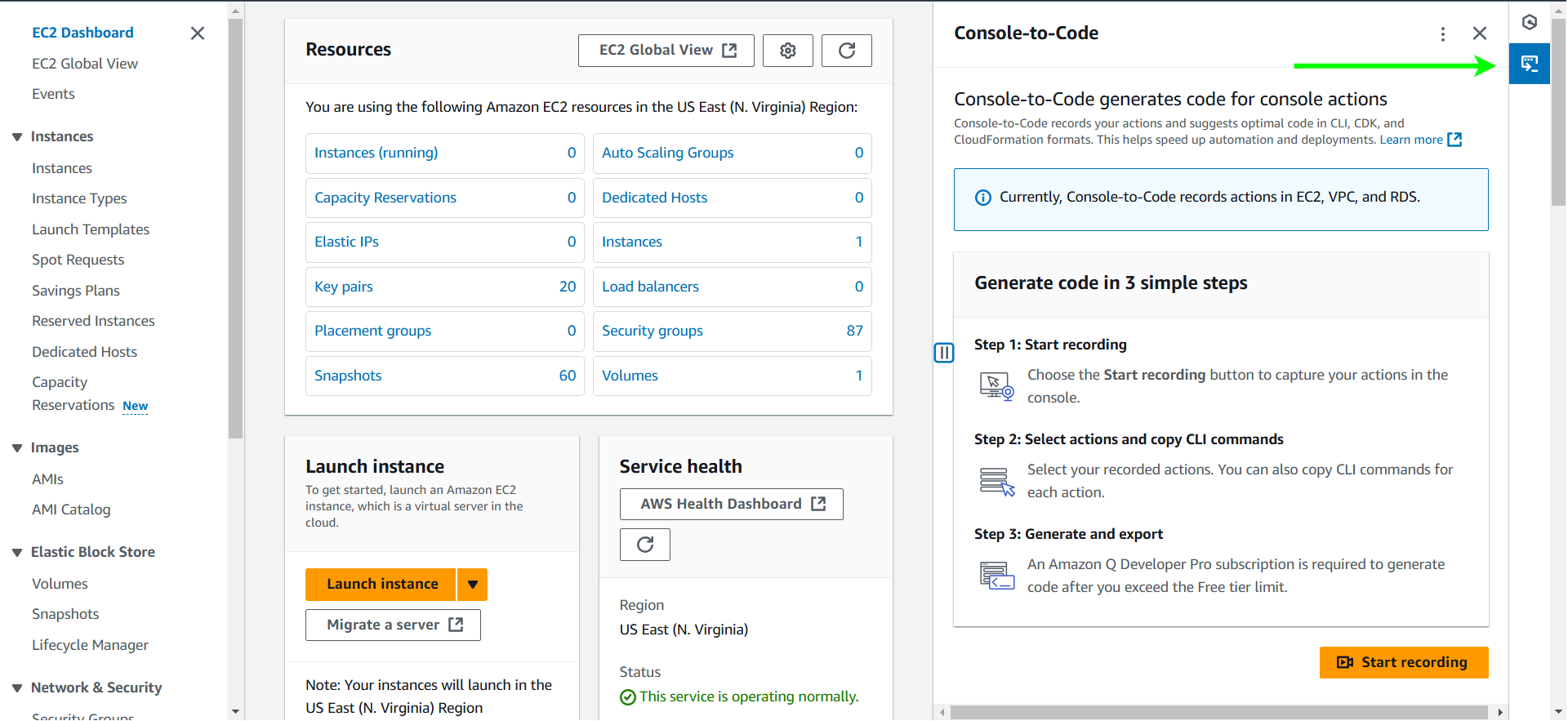Open Capacity Reservations in sidebar
This screenshot has height=721, width=1568.
(x=73, y=394)
